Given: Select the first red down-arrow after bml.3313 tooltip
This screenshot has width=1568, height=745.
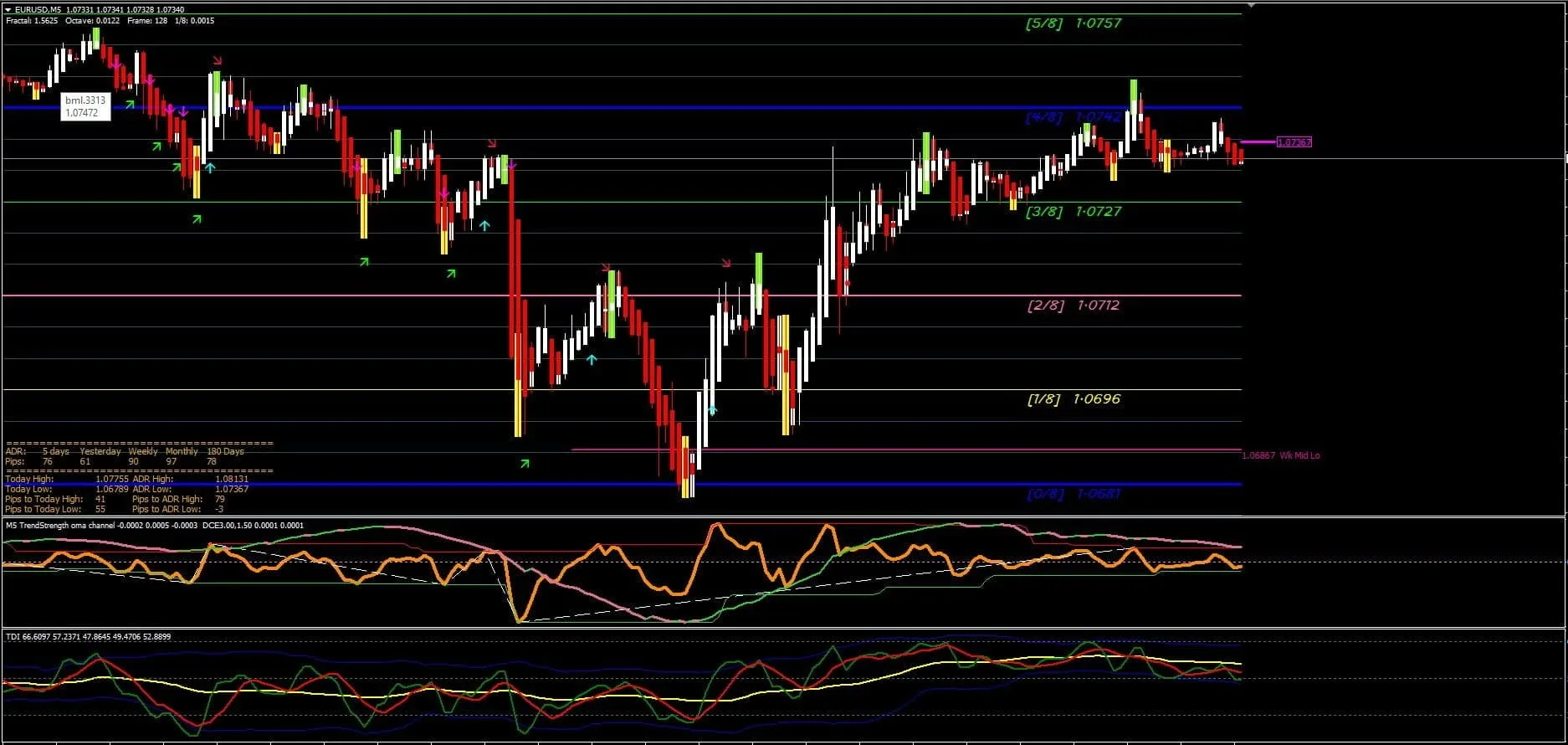Looking at the screenshot, I should 218,60.
